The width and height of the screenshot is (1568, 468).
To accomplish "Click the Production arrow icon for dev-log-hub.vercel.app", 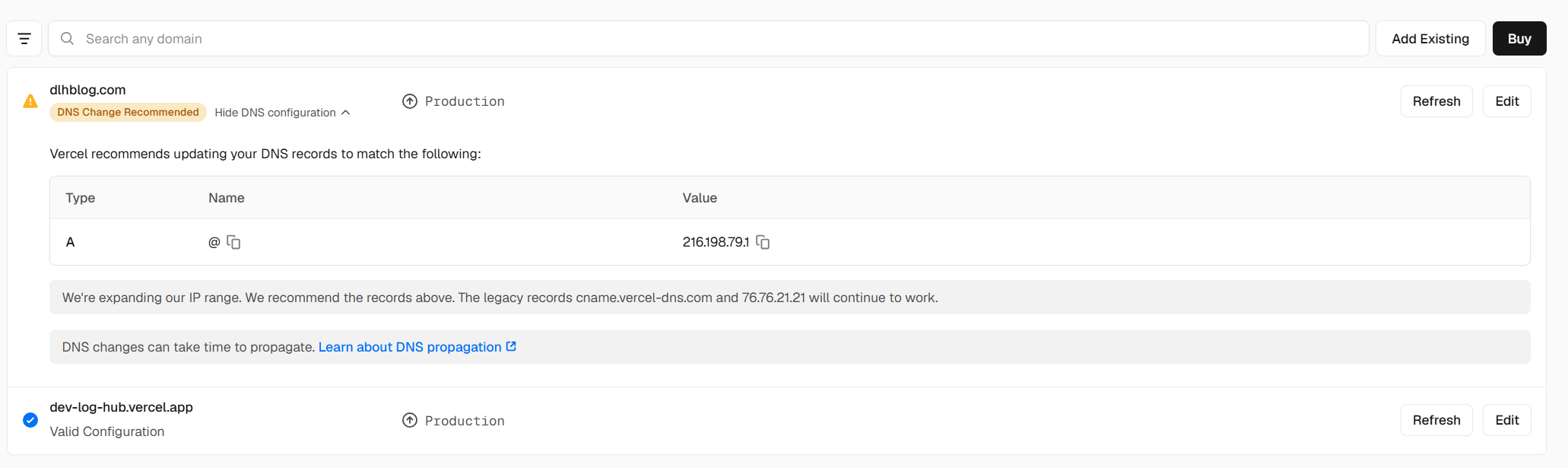I will click(410, 420).
